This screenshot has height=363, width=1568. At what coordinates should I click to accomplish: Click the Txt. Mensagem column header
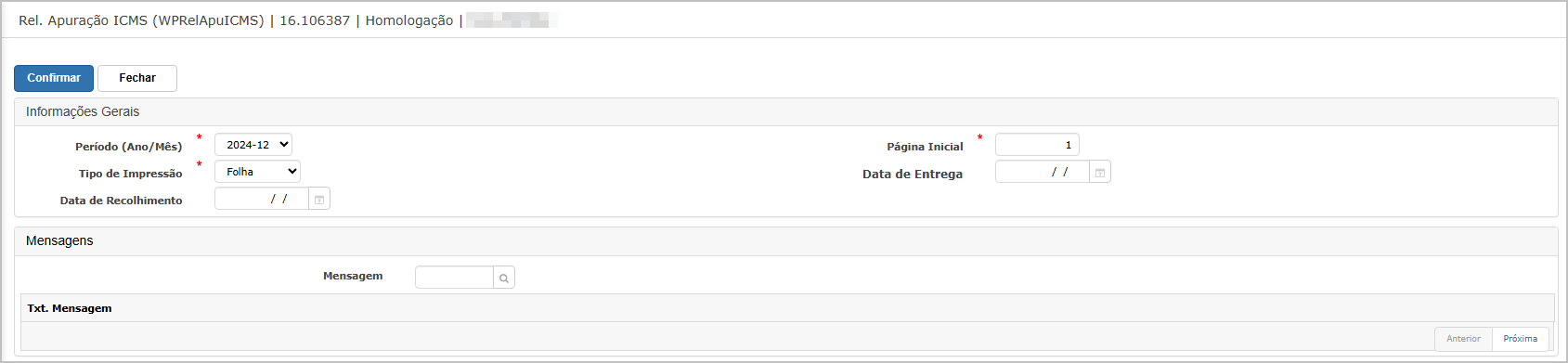pyautogui.click(x=70, y=308)
